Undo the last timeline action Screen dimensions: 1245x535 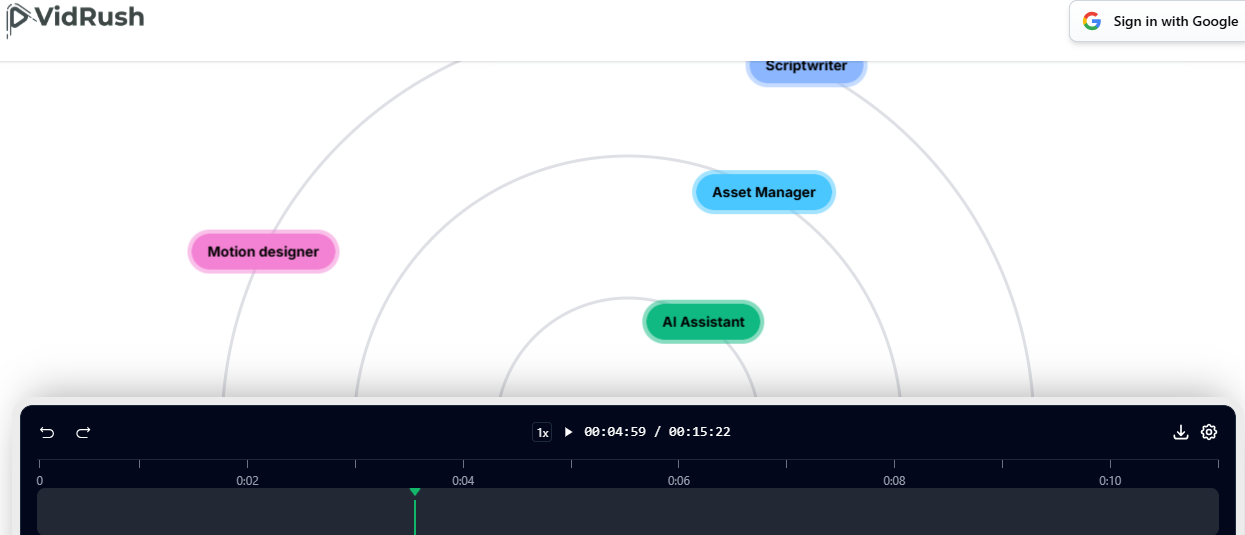coord(47,432)
